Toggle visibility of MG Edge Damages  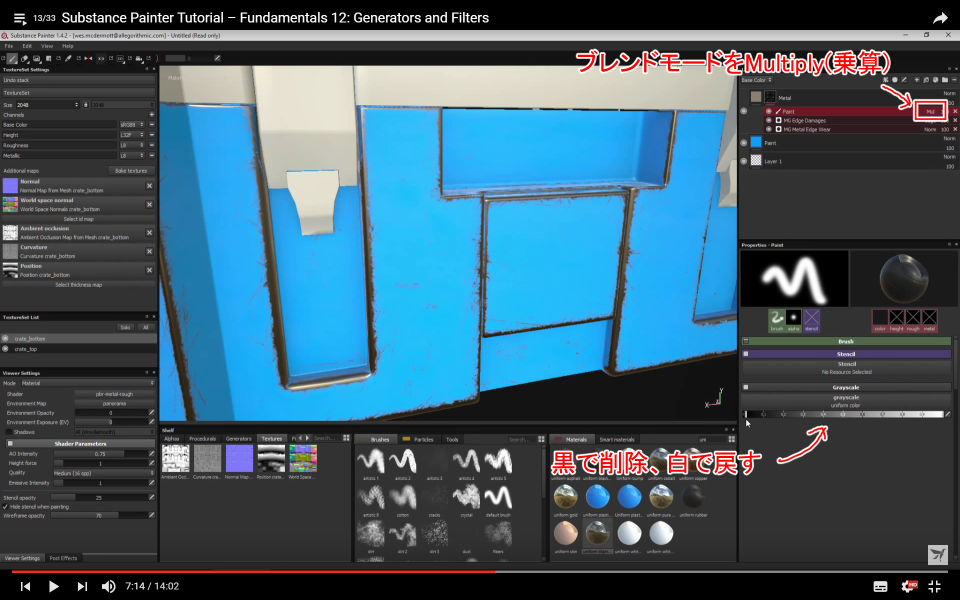click(768, 120)
